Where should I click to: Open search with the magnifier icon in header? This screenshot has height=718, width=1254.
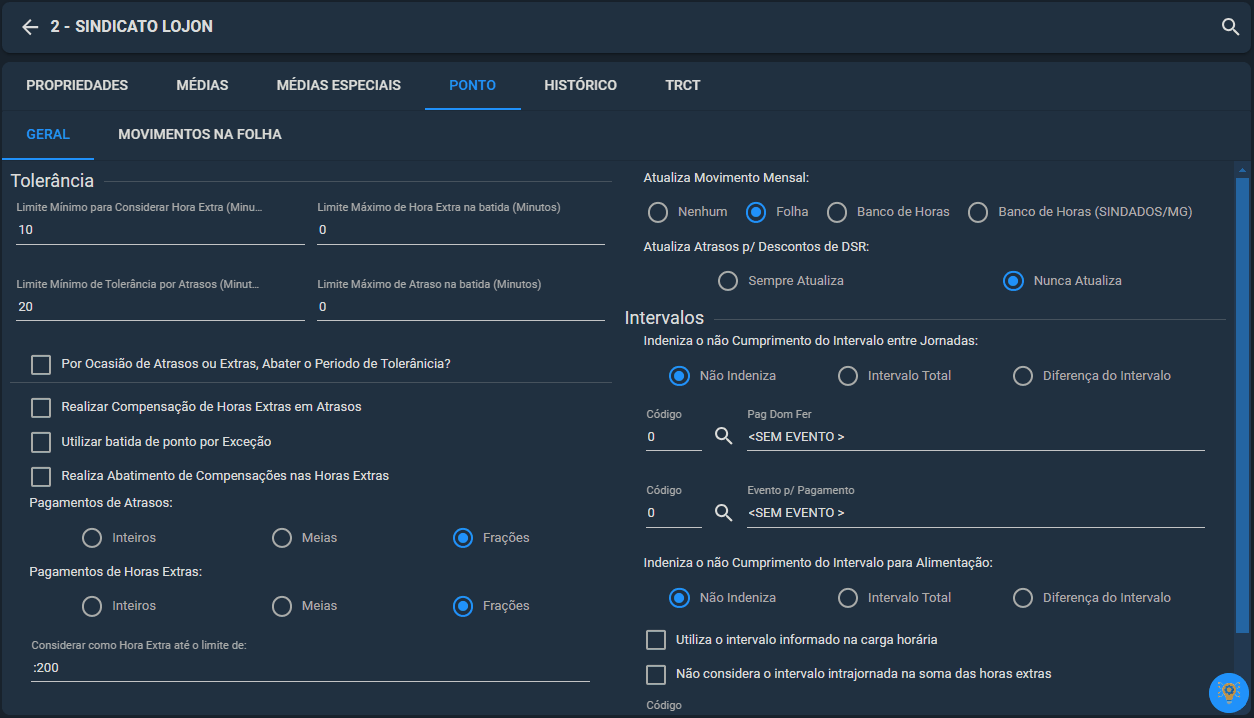pos(1231,27)
